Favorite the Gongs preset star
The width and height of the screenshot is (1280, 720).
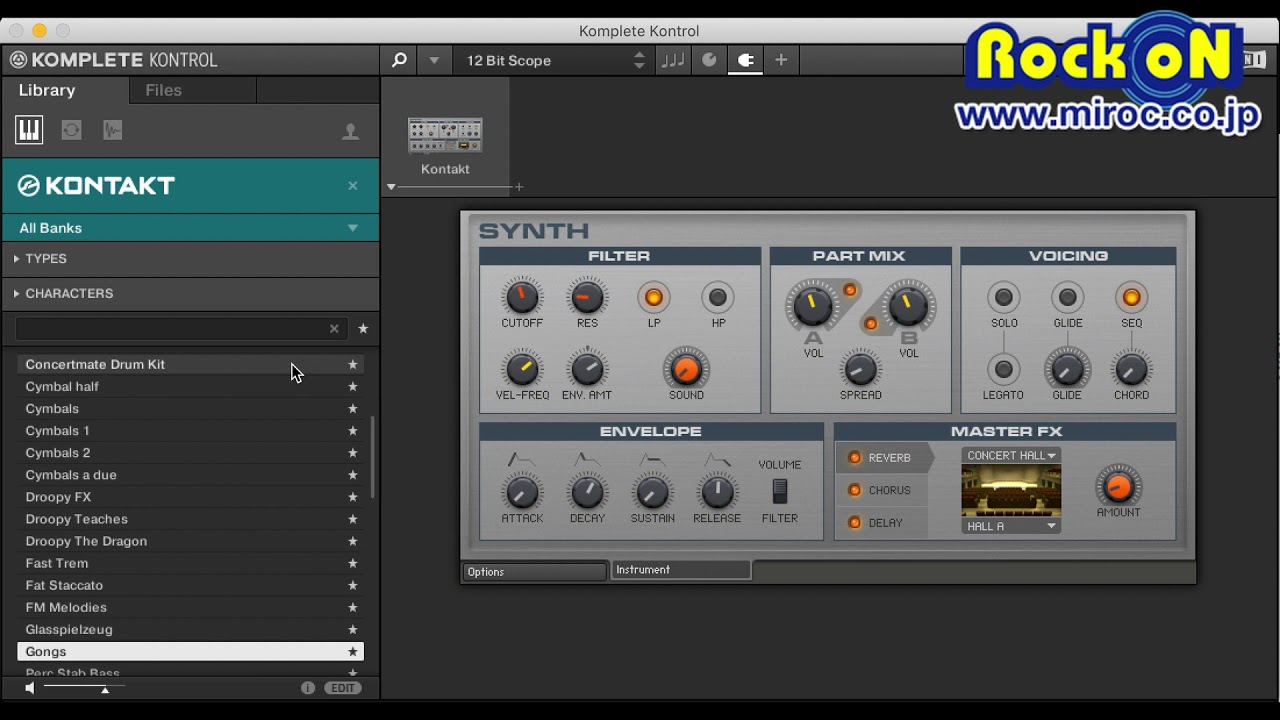[x=352, y=652]
